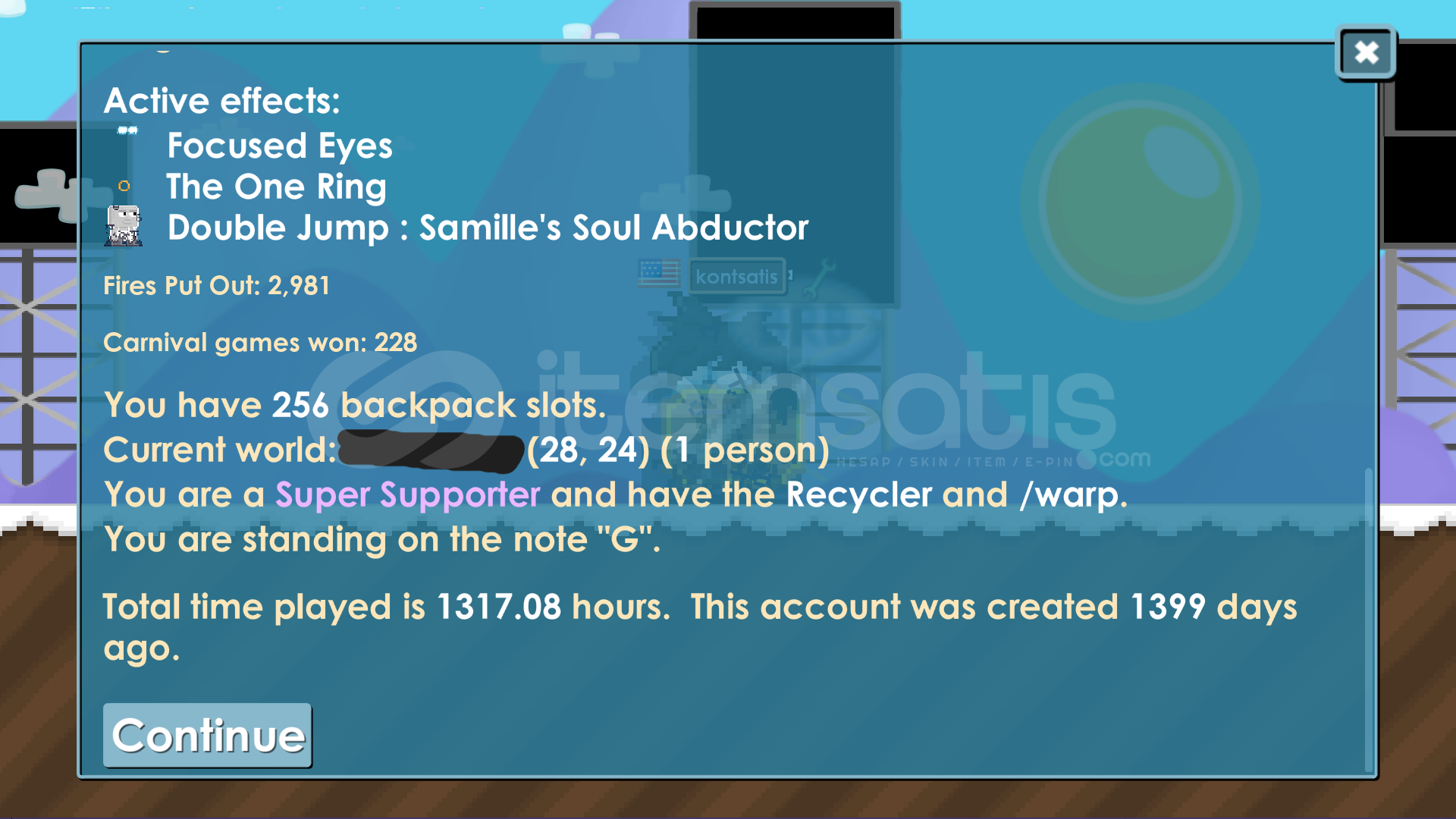The width and height of the screenshot is (1456, 819).
Task: Click The One Ring effect label
Action: pos(276,187)
